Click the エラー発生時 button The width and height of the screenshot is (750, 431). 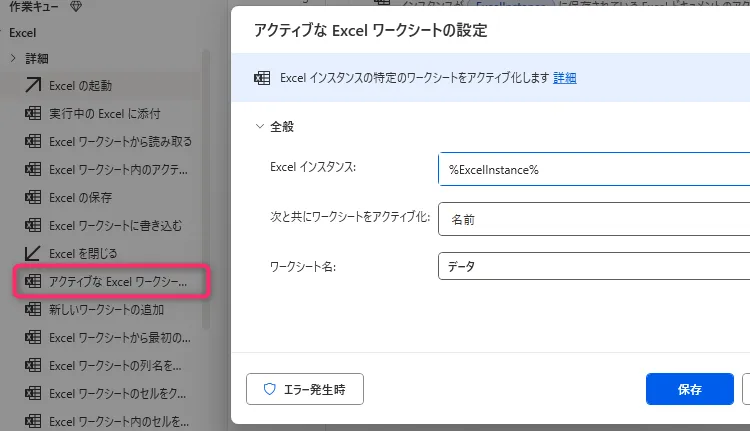pos(305,390)
